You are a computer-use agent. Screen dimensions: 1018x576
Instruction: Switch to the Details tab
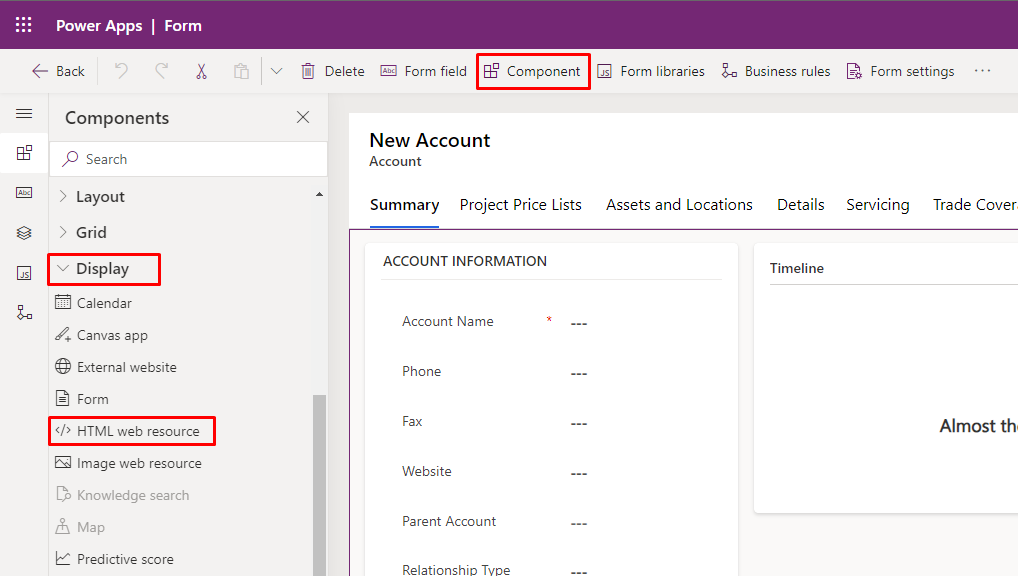[801, 205]
